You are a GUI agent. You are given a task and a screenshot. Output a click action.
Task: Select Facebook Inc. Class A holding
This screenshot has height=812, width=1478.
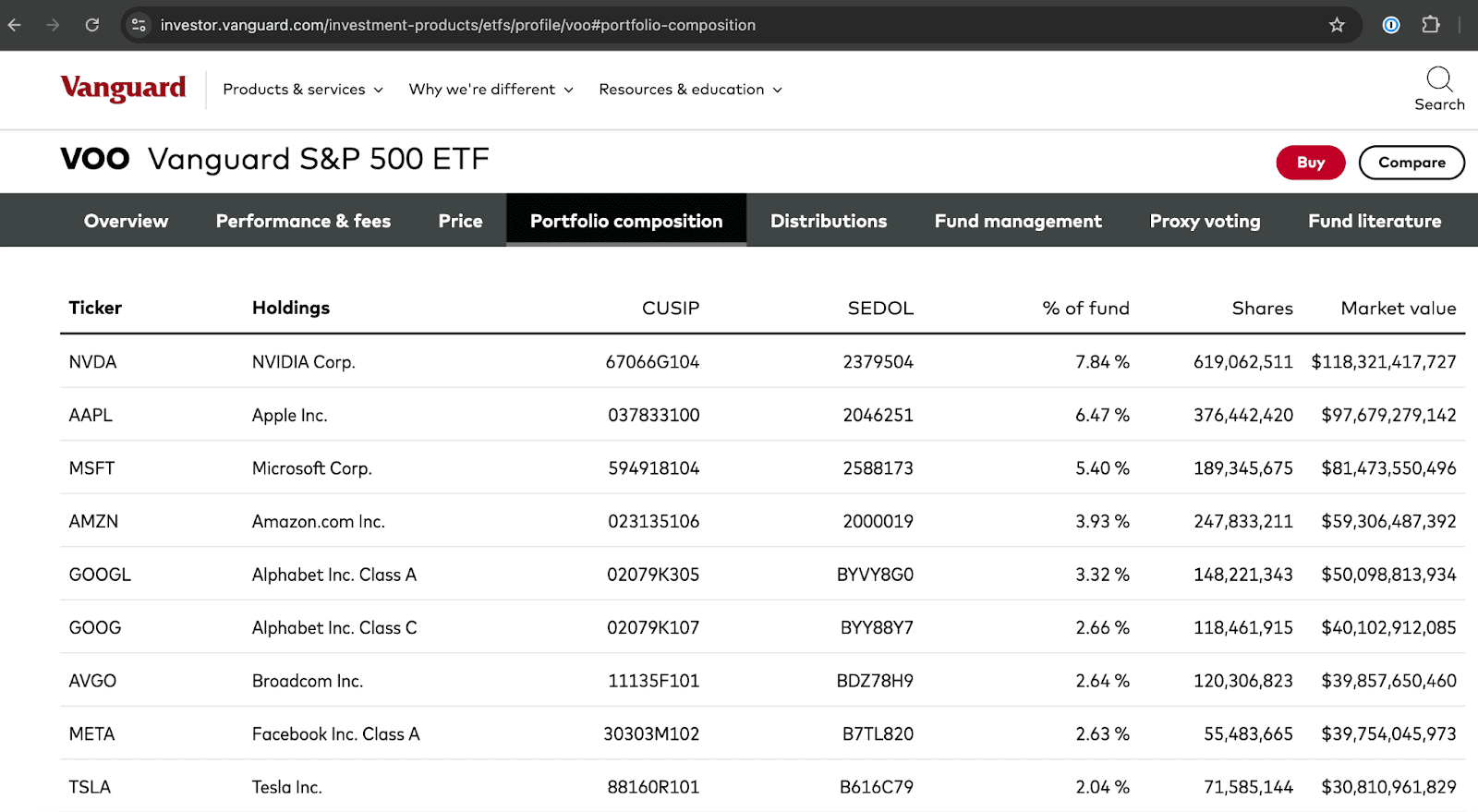[336, 733]
